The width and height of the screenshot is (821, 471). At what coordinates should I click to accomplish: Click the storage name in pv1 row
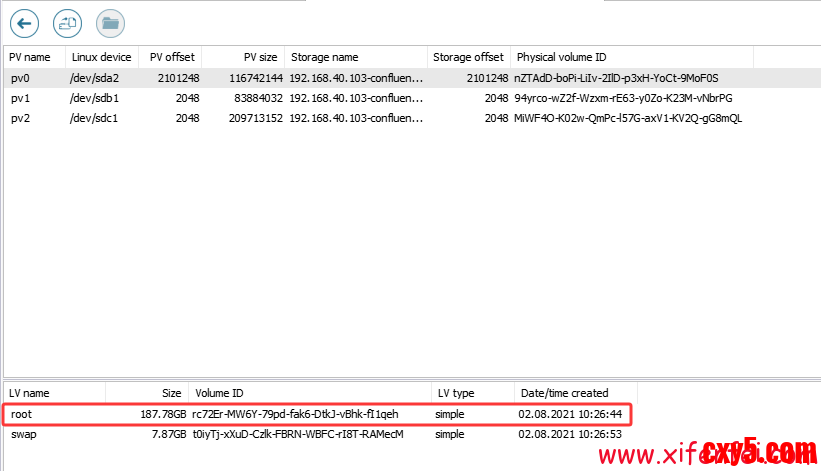click(x=356, y=98)
